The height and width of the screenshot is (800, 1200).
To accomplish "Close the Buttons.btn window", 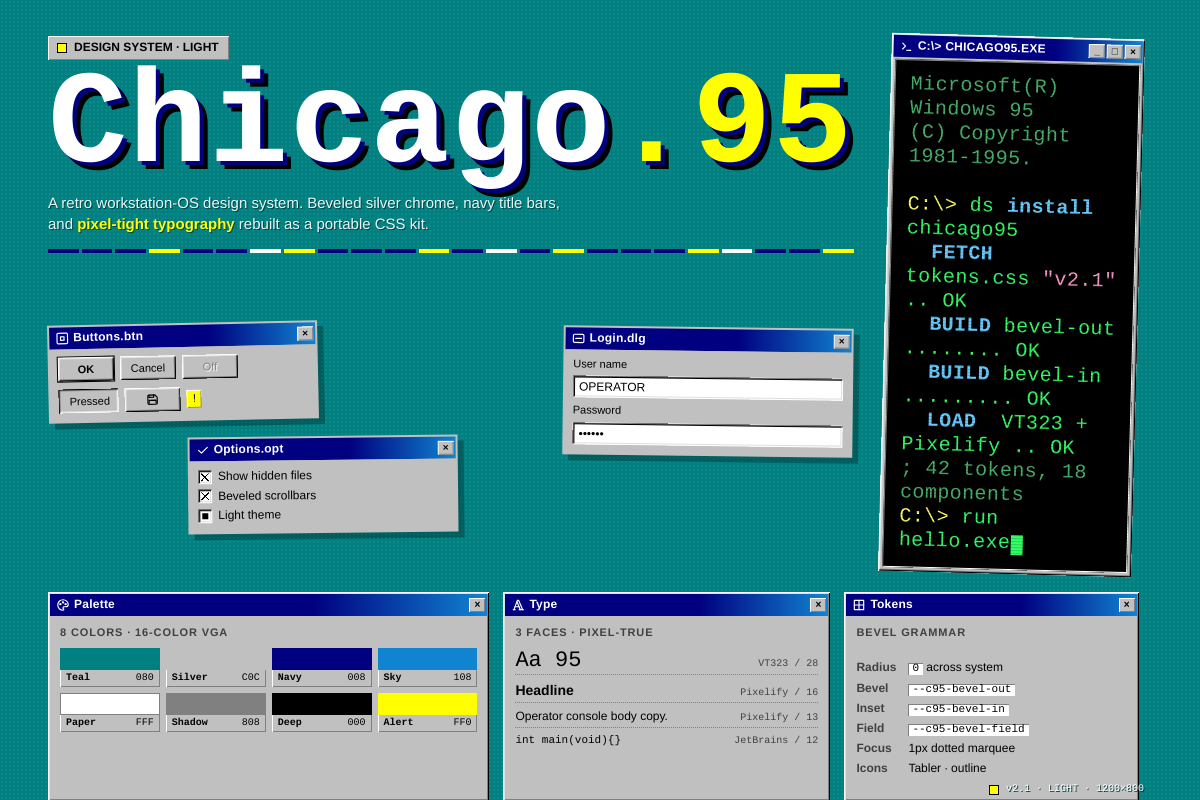I will (305, 333).
